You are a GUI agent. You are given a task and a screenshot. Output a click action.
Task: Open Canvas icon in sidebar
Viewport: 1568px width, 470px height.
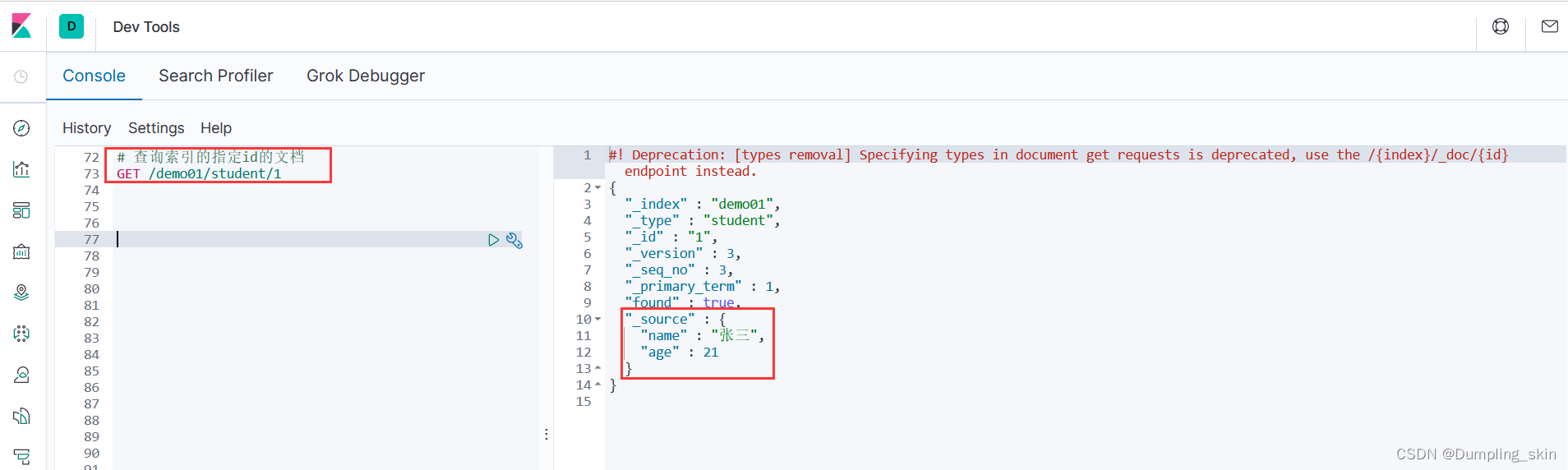point(22,251)
